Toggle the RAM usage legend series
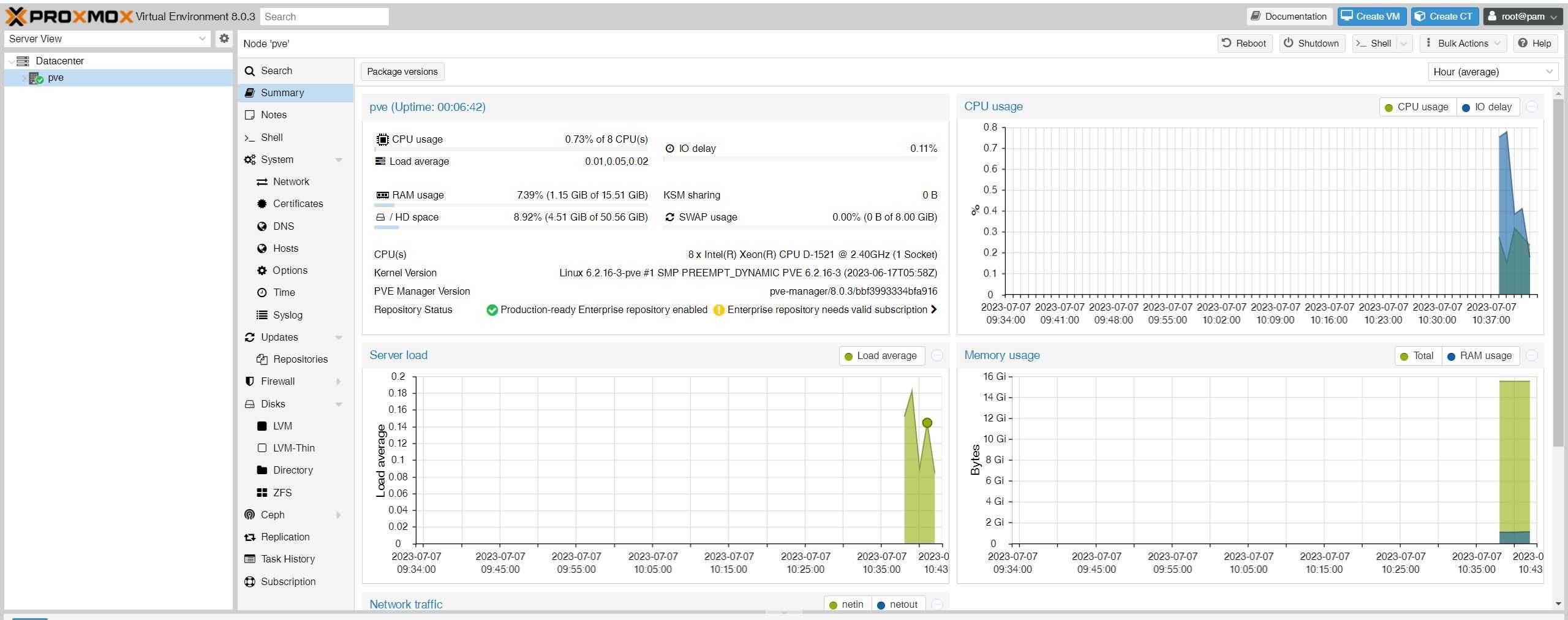This screenshot has width=1568, height=620. [1480, 356]
